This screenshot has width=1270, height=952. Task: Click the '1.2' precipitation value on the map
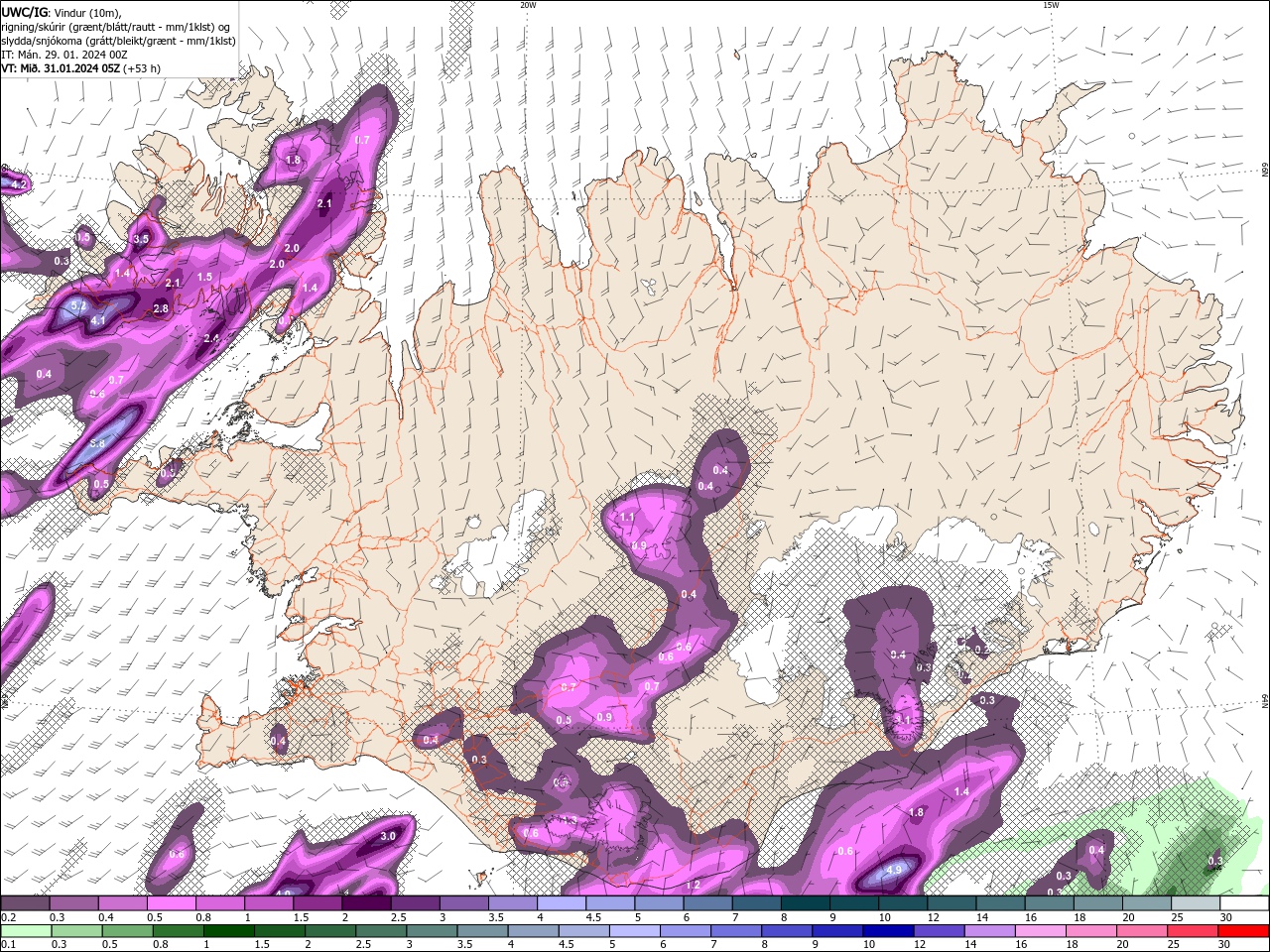pyautogui.click(x=693, y=885)
